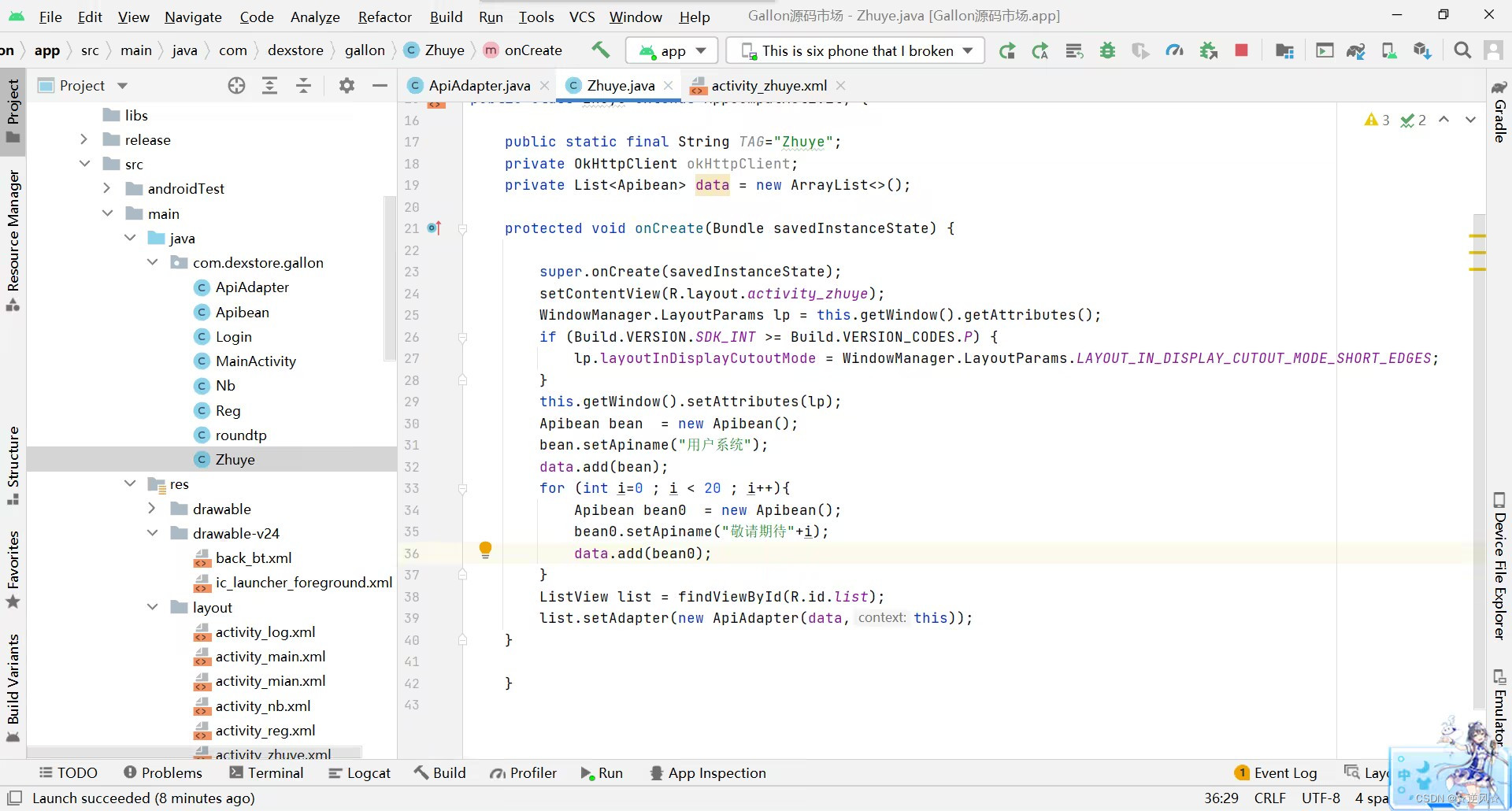
Task: Open the Problems tool window
Action: 163,773
